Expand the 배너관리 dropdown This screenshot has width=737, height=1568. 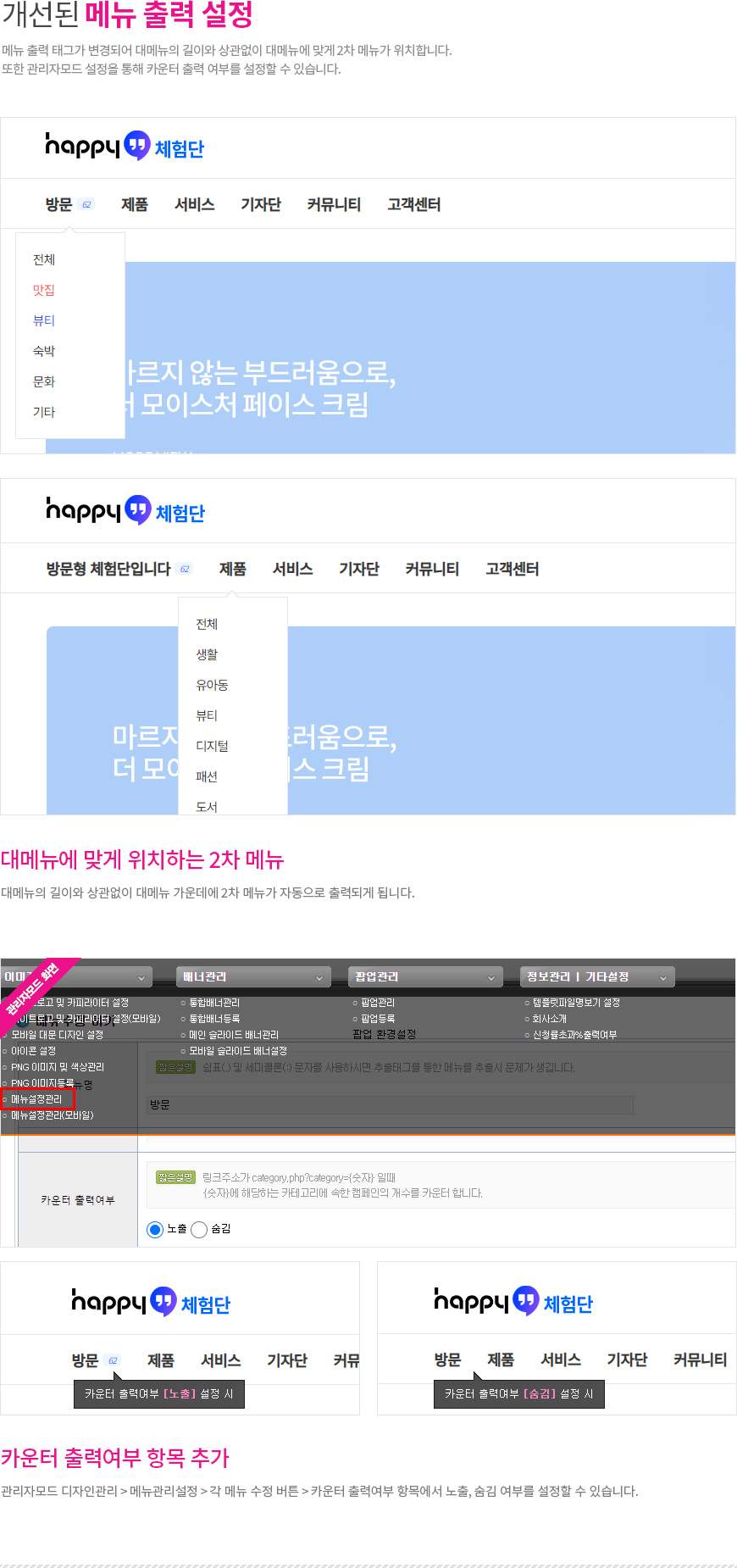(253, 977)
